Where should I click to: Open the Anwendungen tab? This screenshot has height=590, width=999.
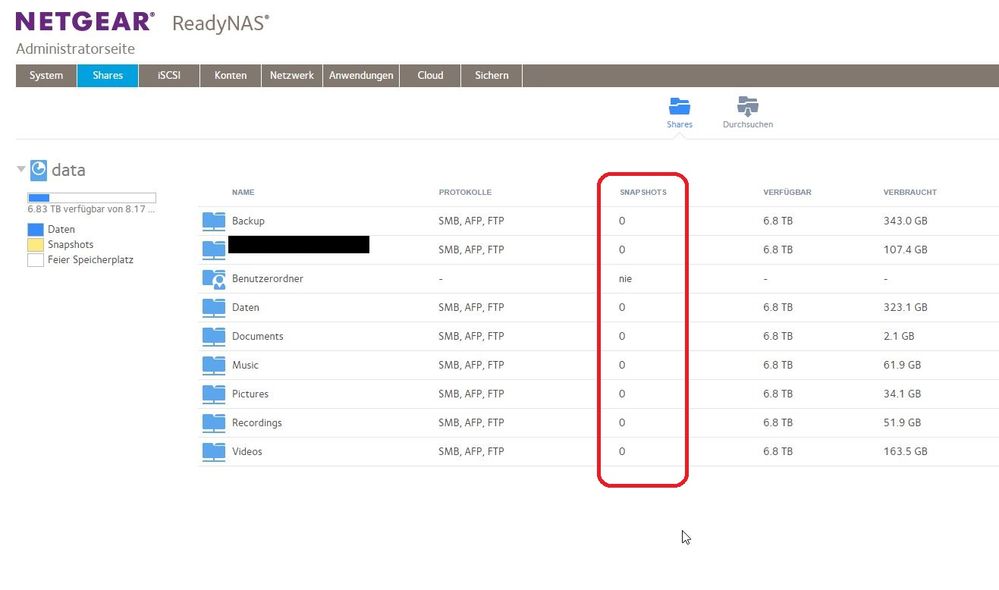[x=361, y=76]
